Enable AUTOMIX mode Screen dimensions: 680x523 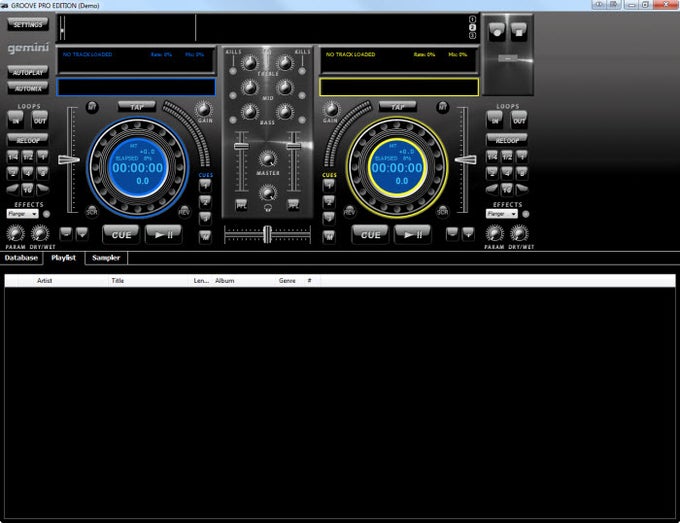click(x=28, y=88)
